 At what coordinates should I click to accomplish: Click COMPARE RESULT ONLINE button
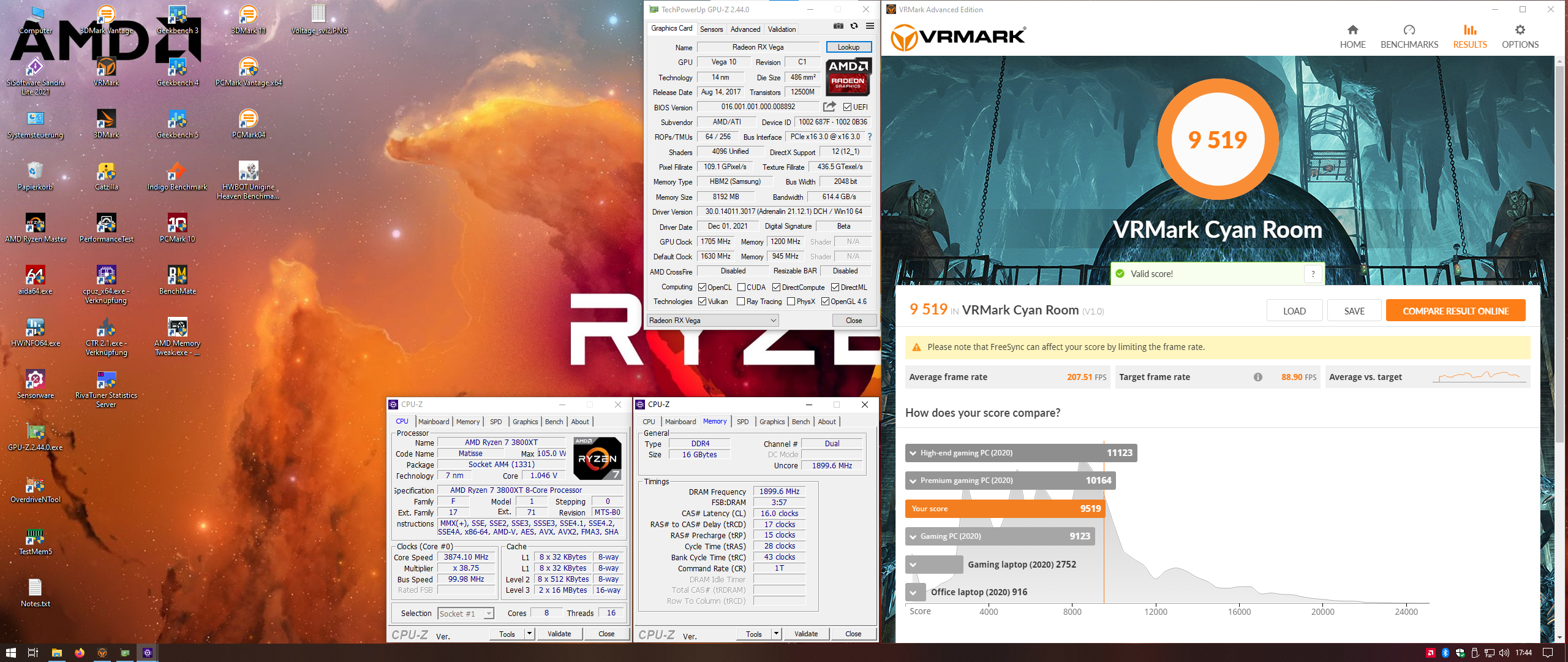[x=1455, y=311]
